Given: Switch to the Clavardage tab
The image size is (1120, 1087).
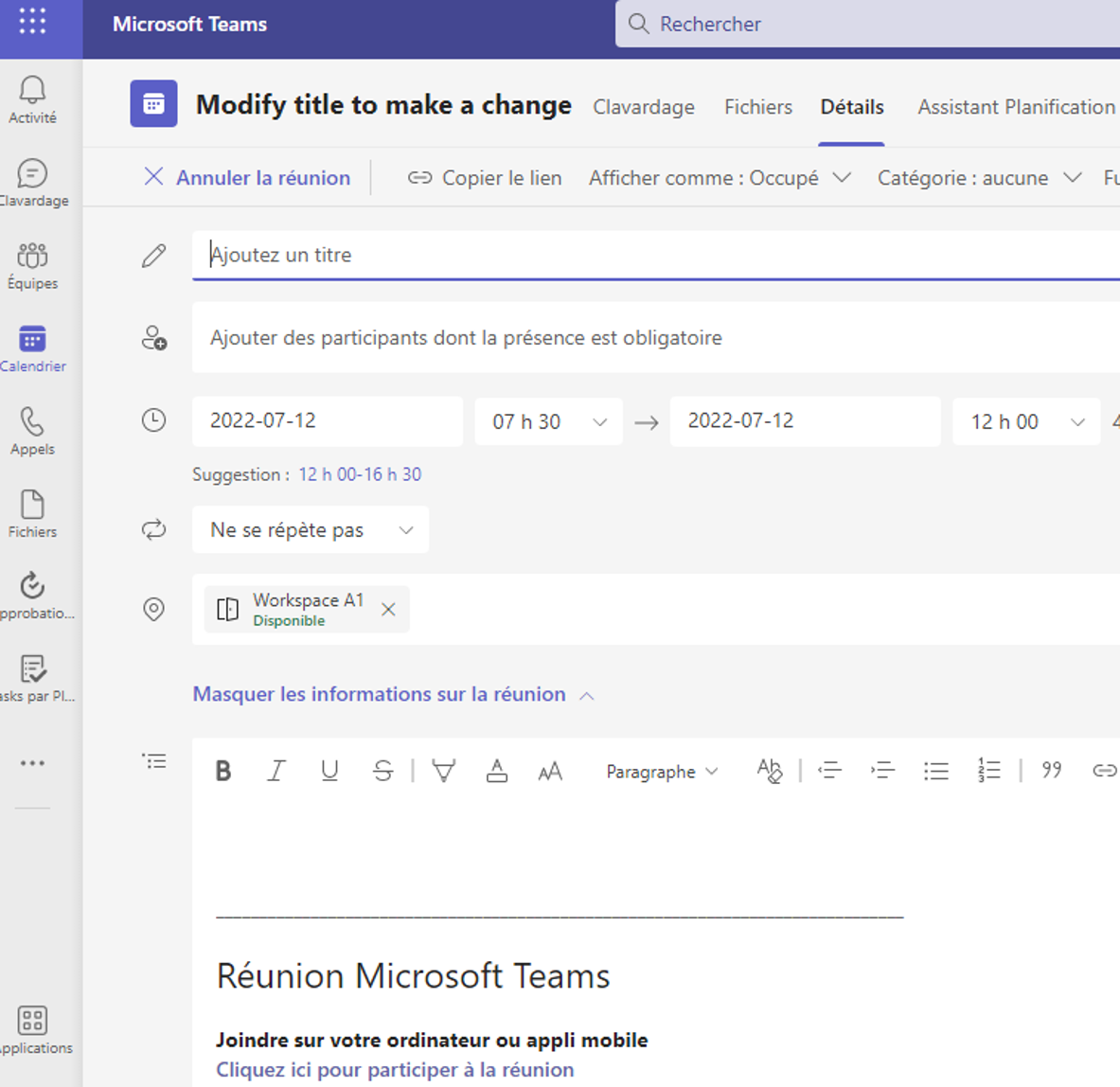Looking at the screenshot, I should pos(644,107).
